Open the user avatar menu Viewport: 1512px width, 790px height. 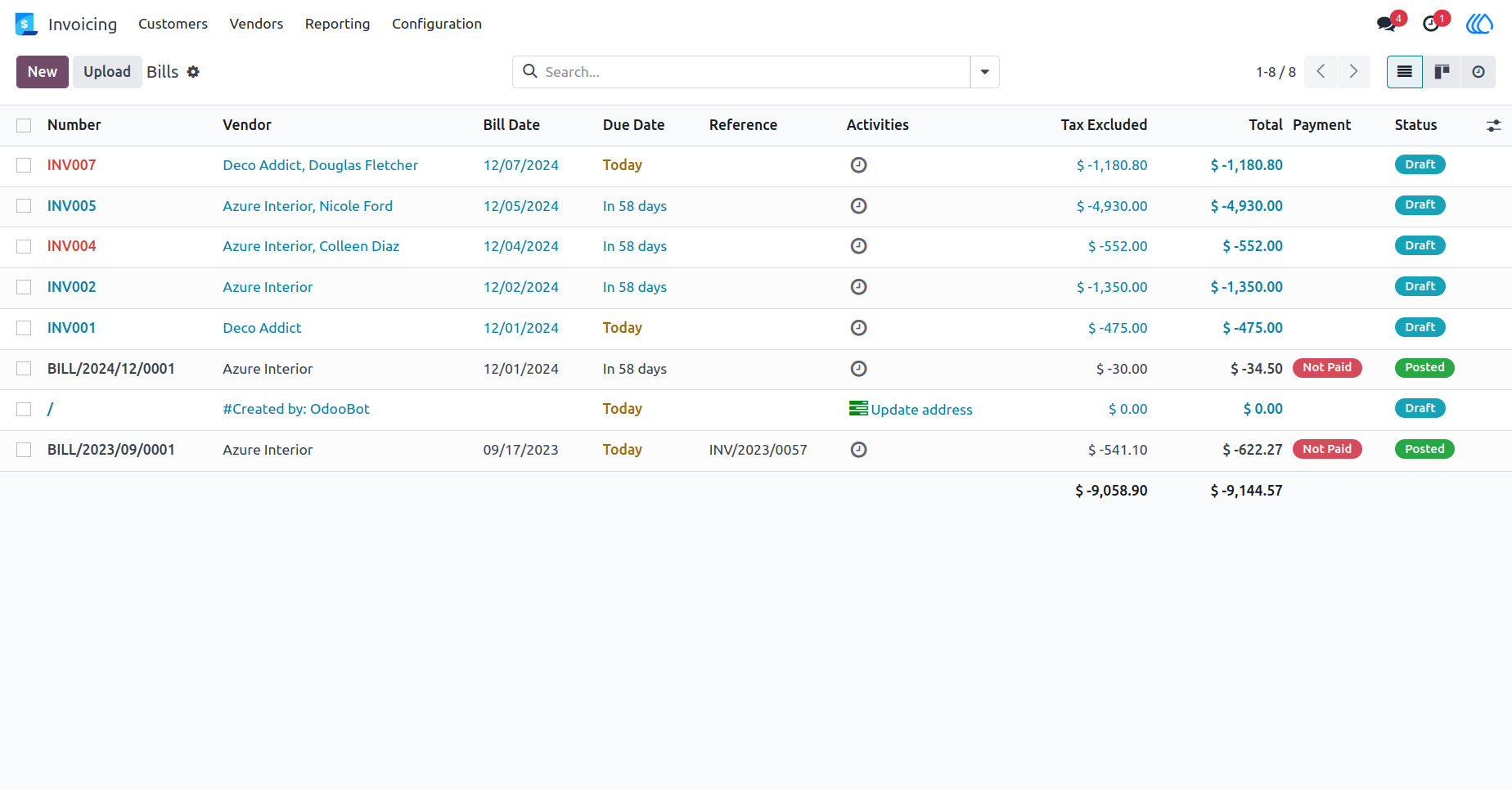1479,24
